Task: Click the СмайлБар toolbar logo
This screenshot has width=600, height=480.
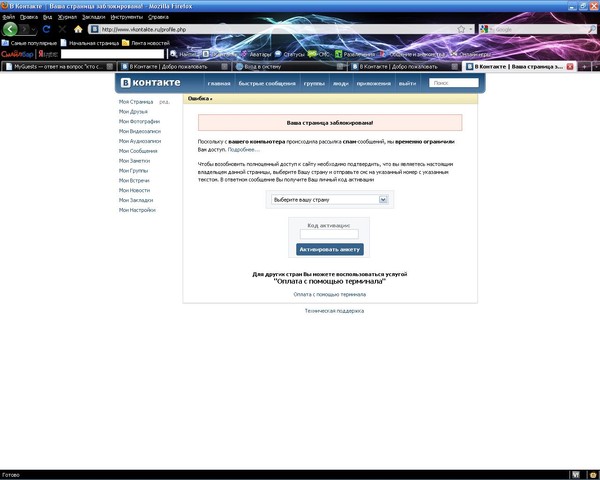Action: point(17,54)
